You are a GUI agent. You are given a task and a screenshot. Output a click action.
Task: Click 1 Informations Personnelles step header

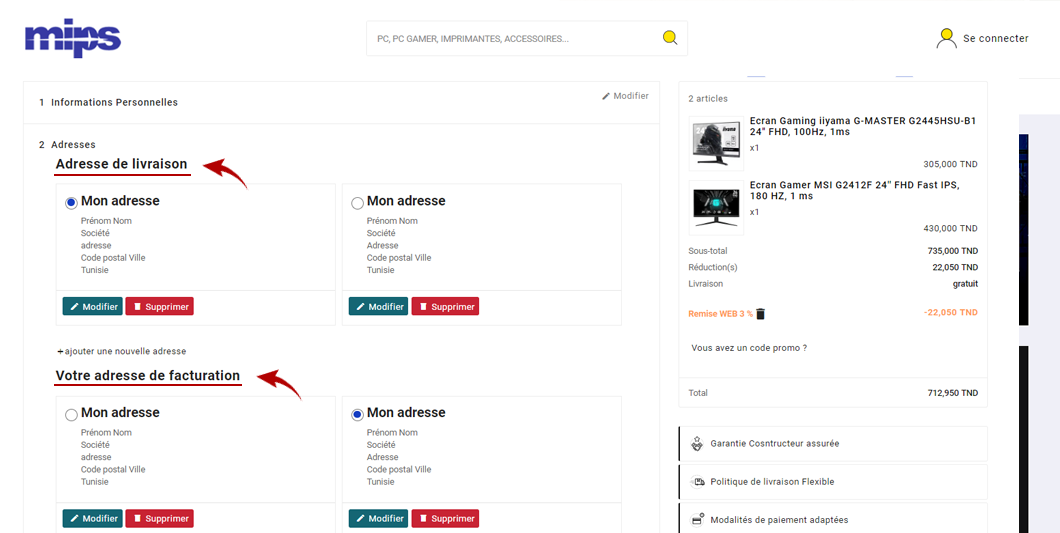109,102
